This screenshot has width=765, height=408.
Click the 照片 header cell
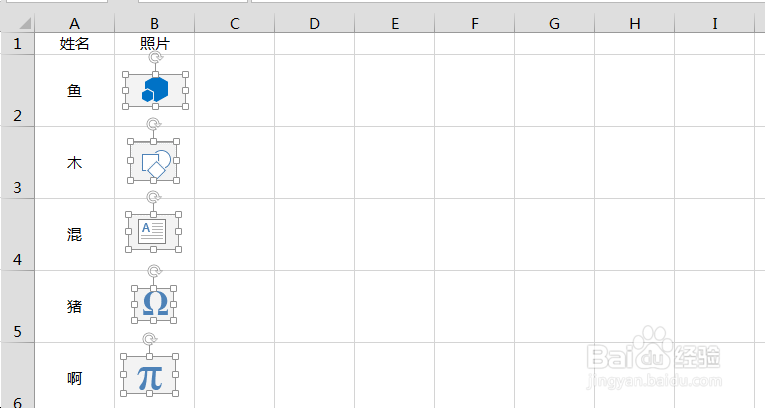[154, 44]
